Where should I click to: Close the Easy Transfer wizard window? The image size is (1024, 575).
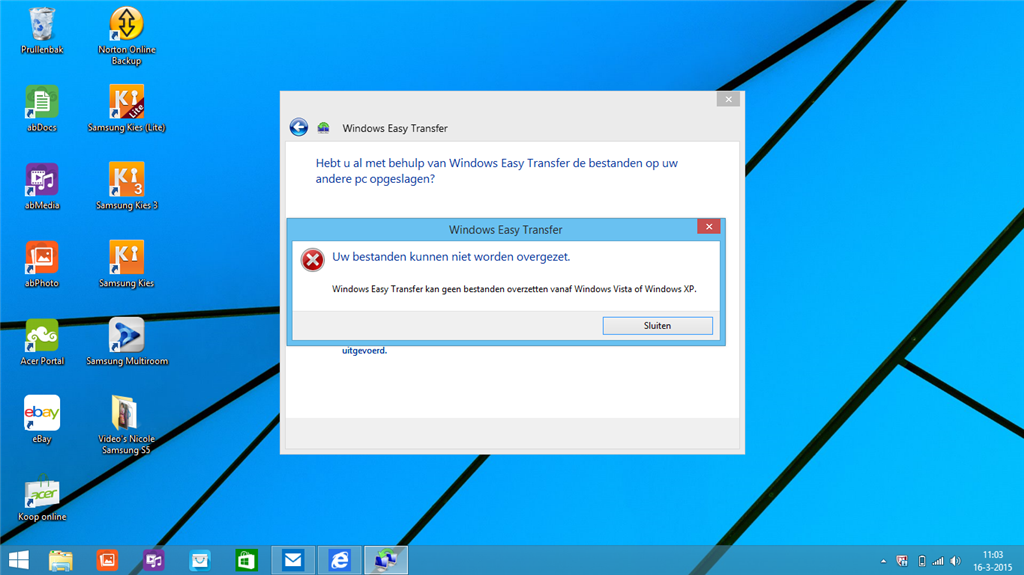click(x=728, y=99)
